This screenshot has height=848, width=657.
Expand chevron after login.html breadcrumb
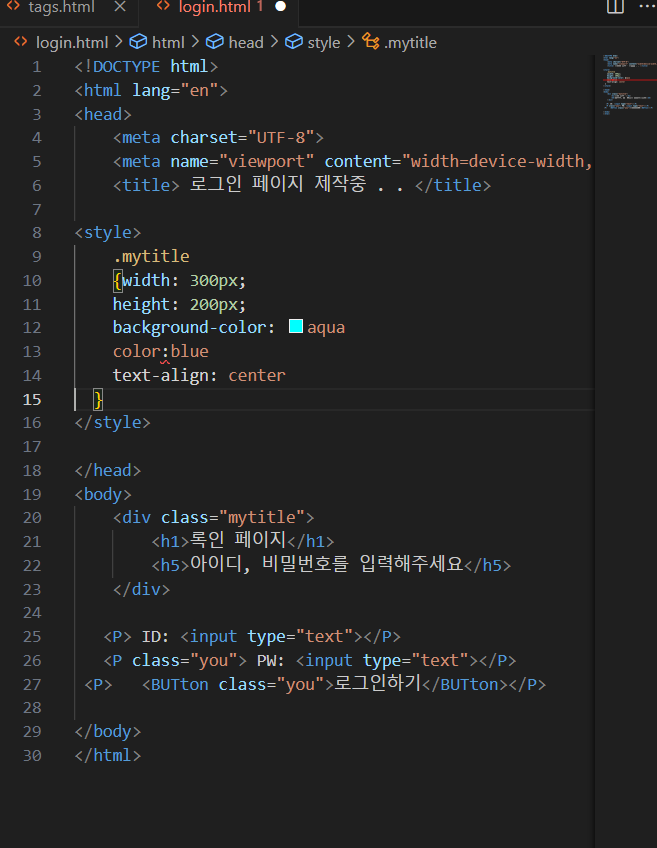(x=118, y=42)
